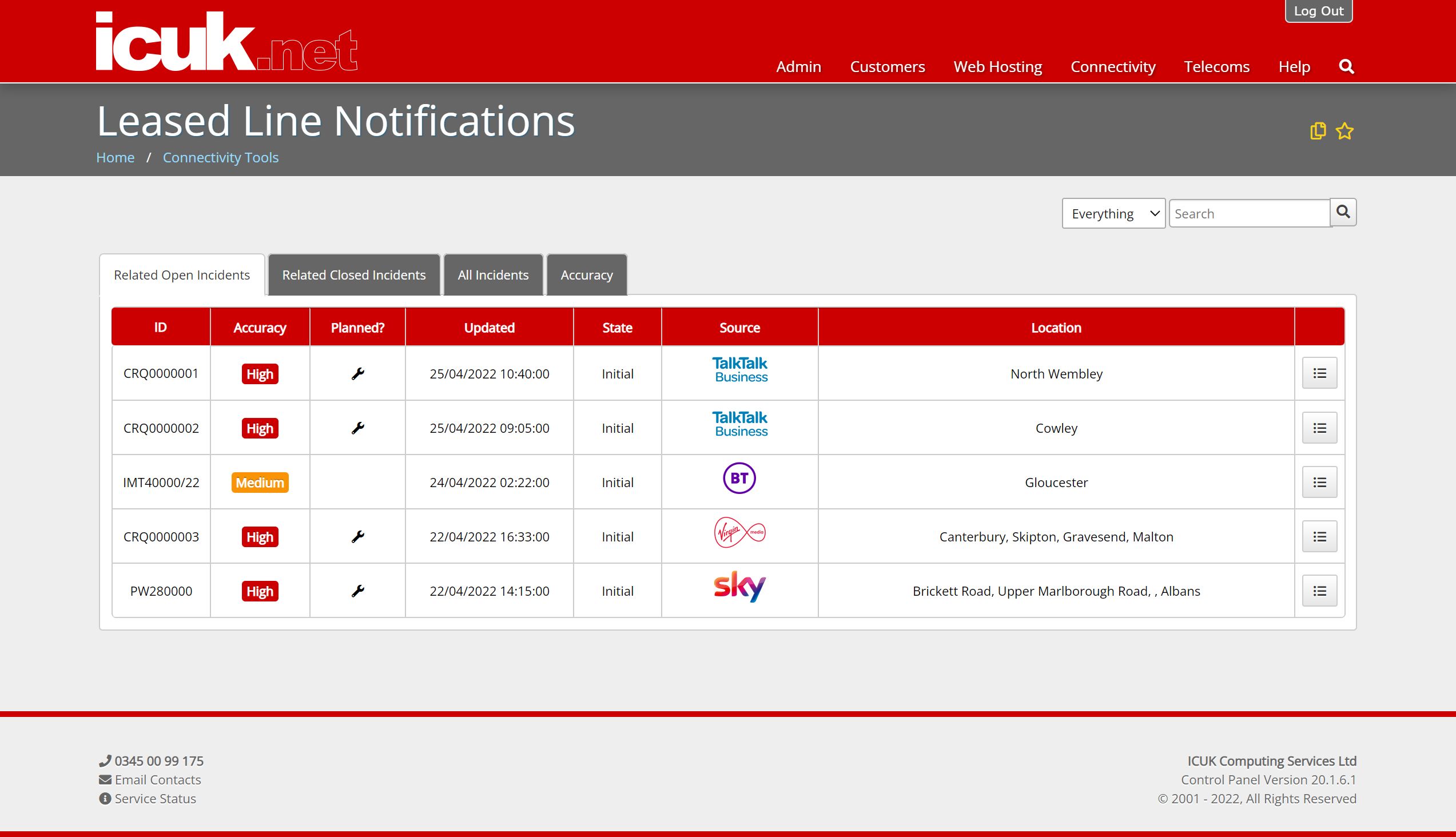Click Control Panel Version 20.1.6.1 text
This screenshot has width=1456, height=837.
(x=1268, y=779)
